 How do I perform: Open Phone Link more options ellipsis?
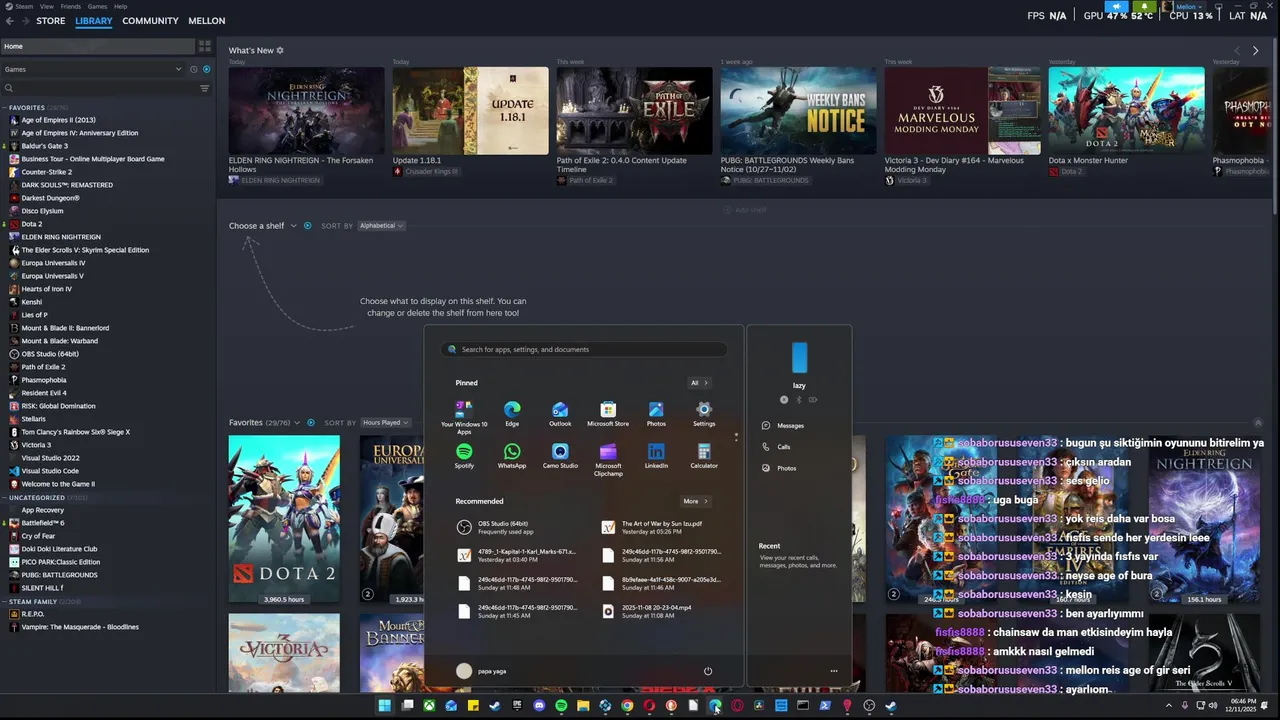[x=834, y=671]
